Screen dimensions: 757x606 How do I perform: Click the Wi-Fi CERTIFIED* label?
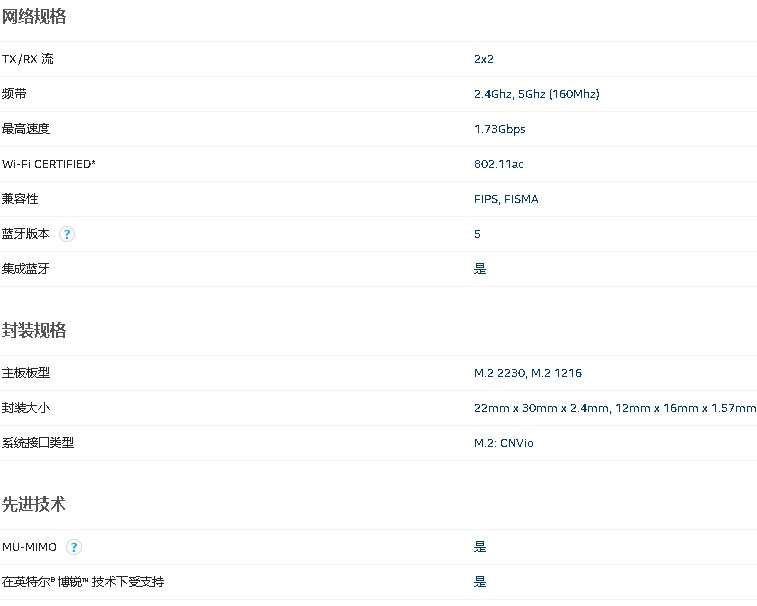click(49, 164)
